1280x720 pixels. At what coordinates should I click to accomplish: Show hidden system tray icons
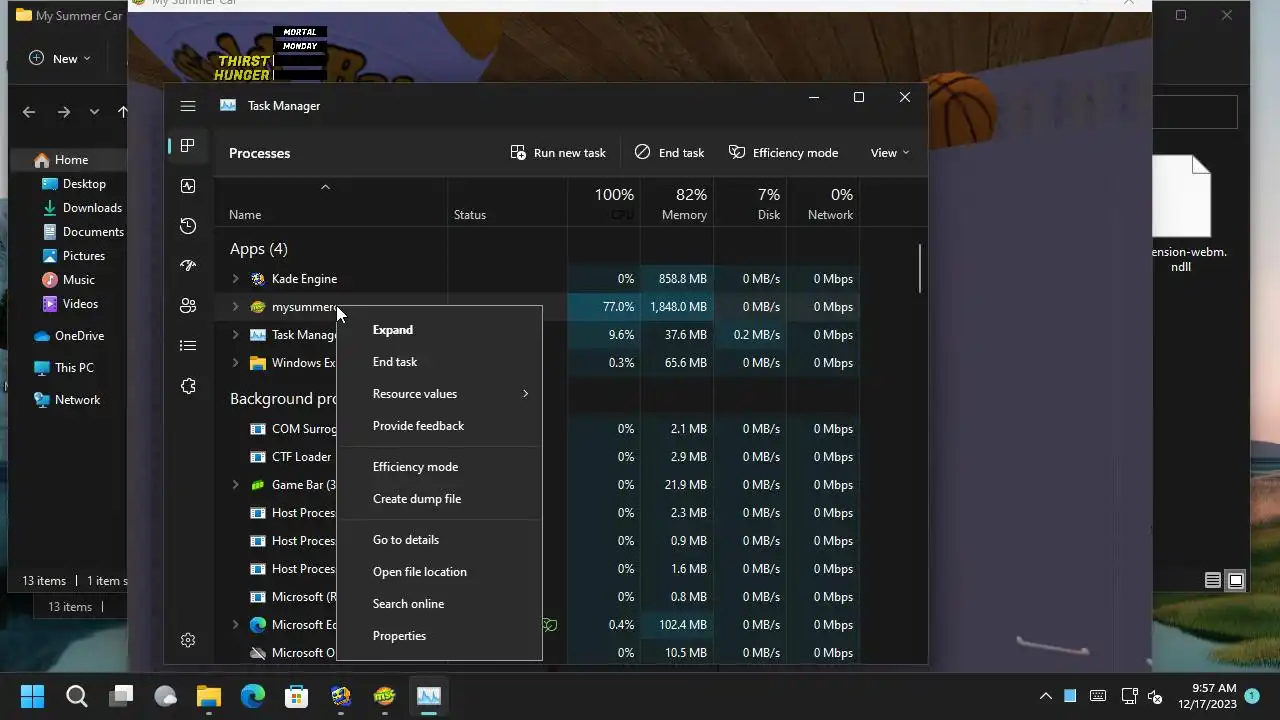tap(1045, 696)
